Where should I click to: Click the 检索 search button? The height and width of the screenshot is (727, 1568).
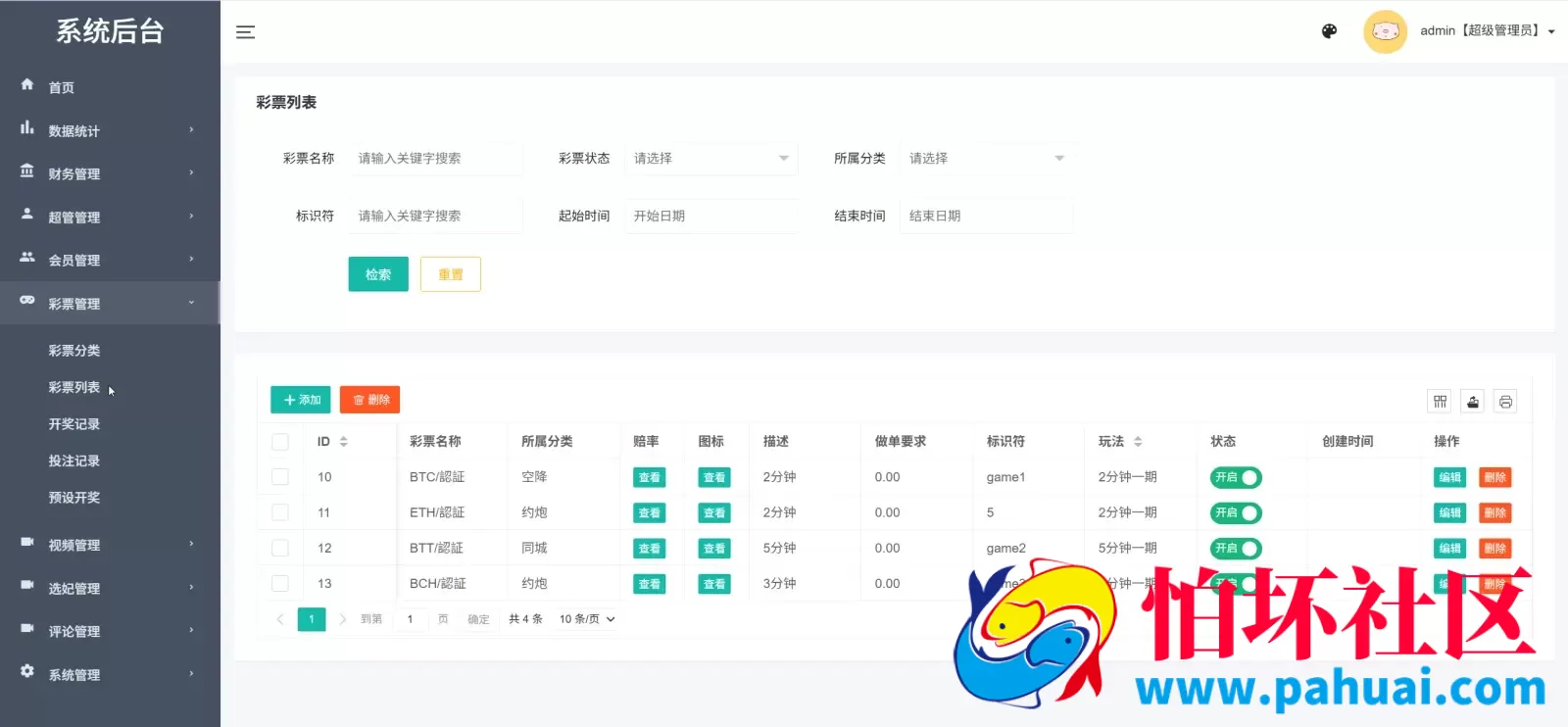[378, 274]
